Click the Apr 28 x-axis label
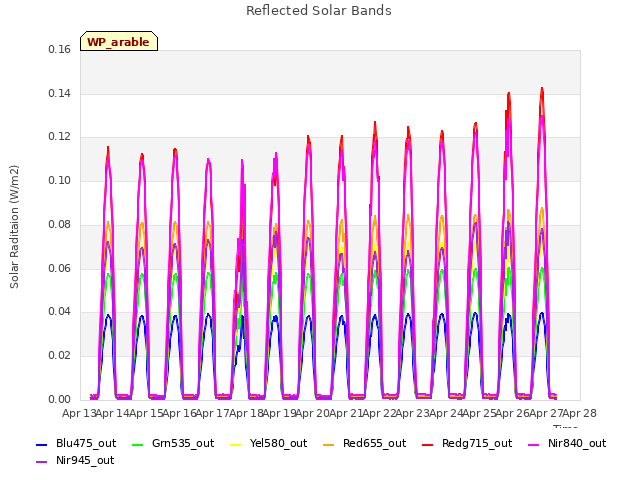This screenshot has height=480, width=640. pyautogui.click(x=580, y=413)
